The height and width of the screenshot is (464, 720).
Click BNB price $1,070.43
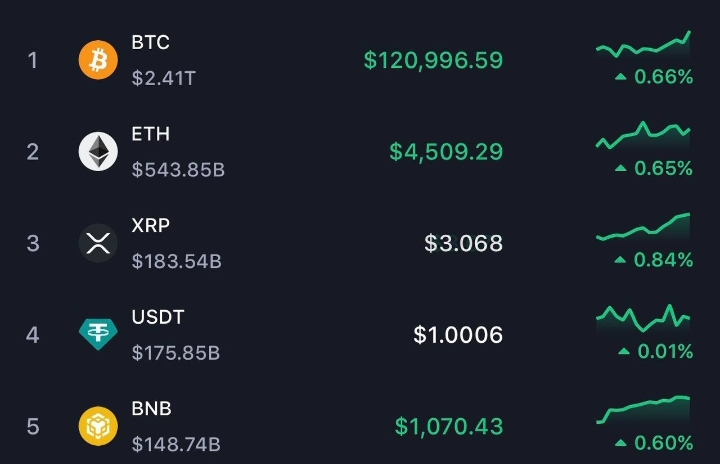point(448,427)
